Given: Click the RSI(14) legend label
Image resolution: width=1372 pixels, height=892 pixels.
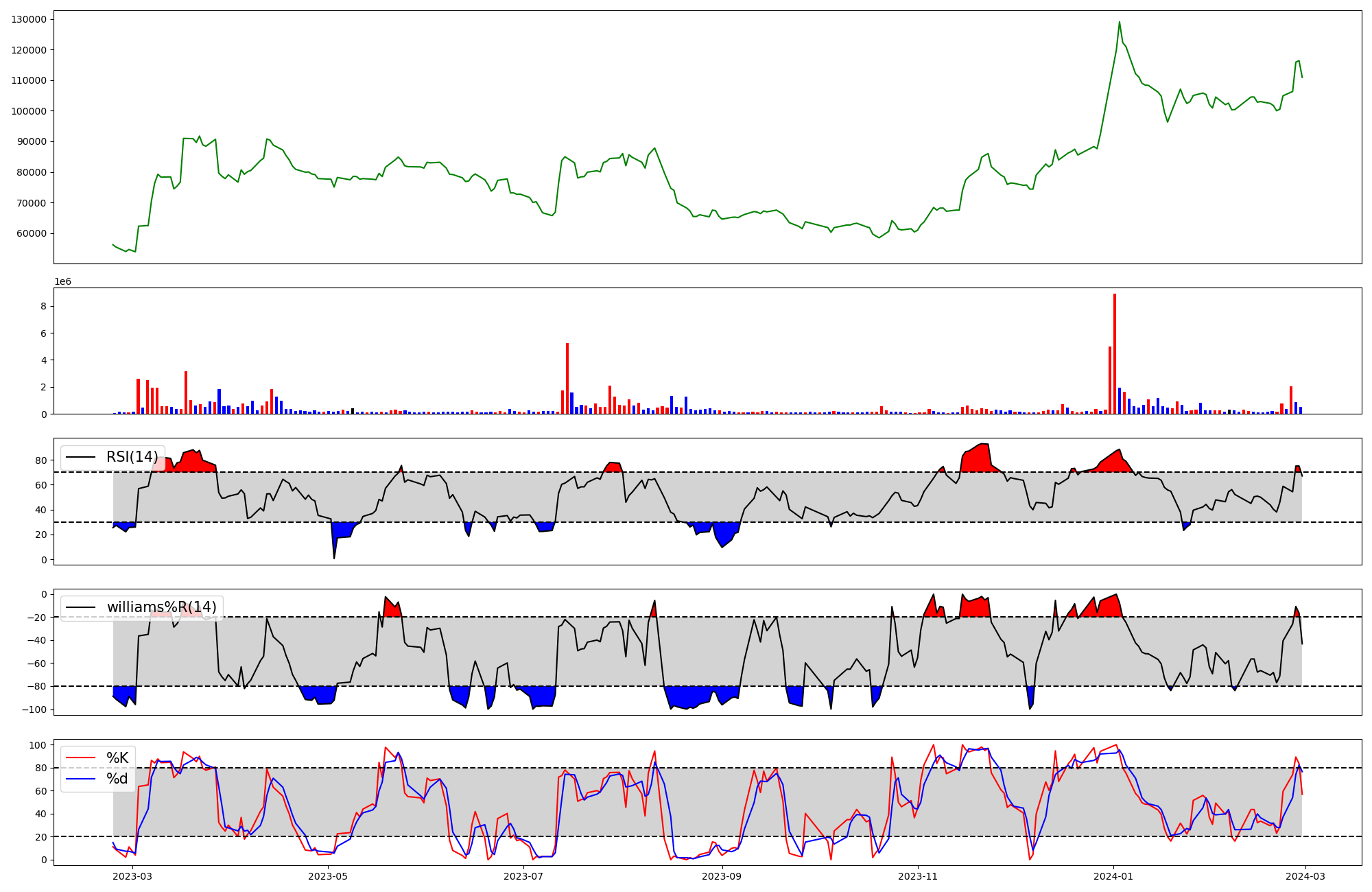Looking at the screenshot, I should click(x=132, y=458).
